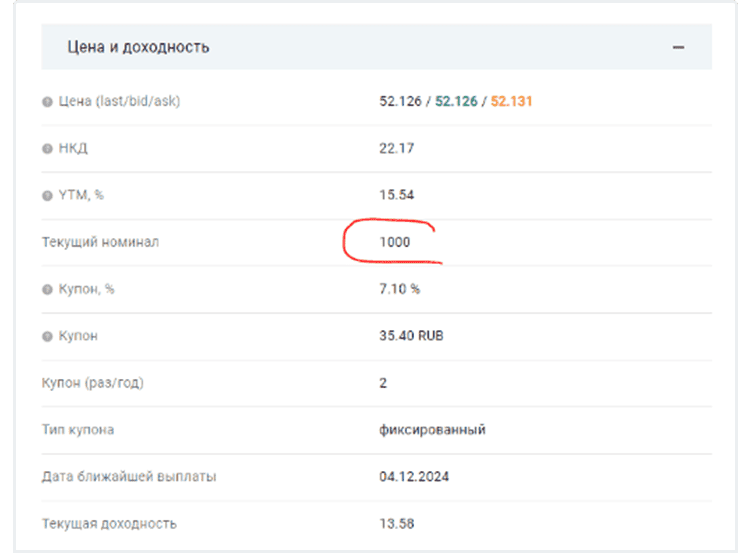The image size is (751, 553).
Task: Click info icon beside YTM, %
Action: pyautogui.click(x=47, y=195)
